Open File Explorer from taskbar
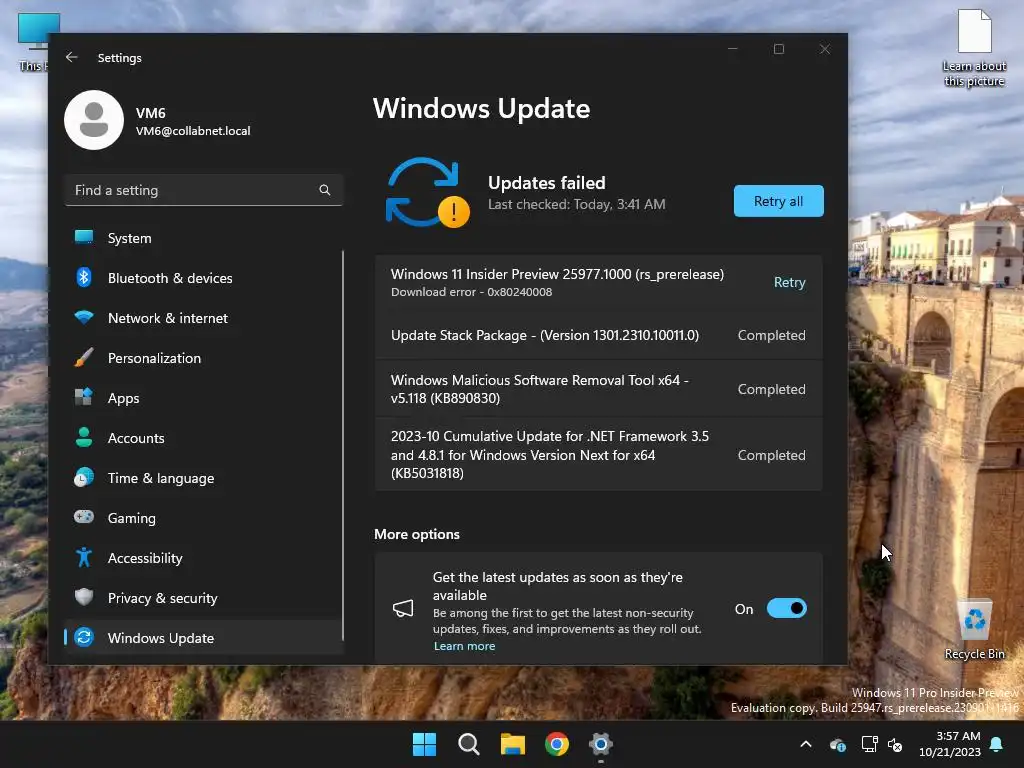The image size is (1024, 768). click(x=513, y=744)
